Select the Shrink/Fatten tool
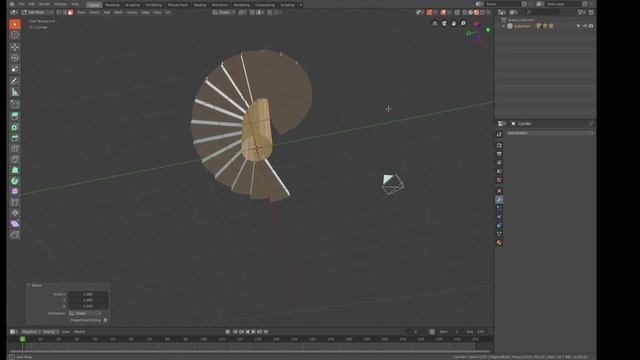Image resolution: width=640 pixels, height=360 pixels. click(x=15, y=213)
